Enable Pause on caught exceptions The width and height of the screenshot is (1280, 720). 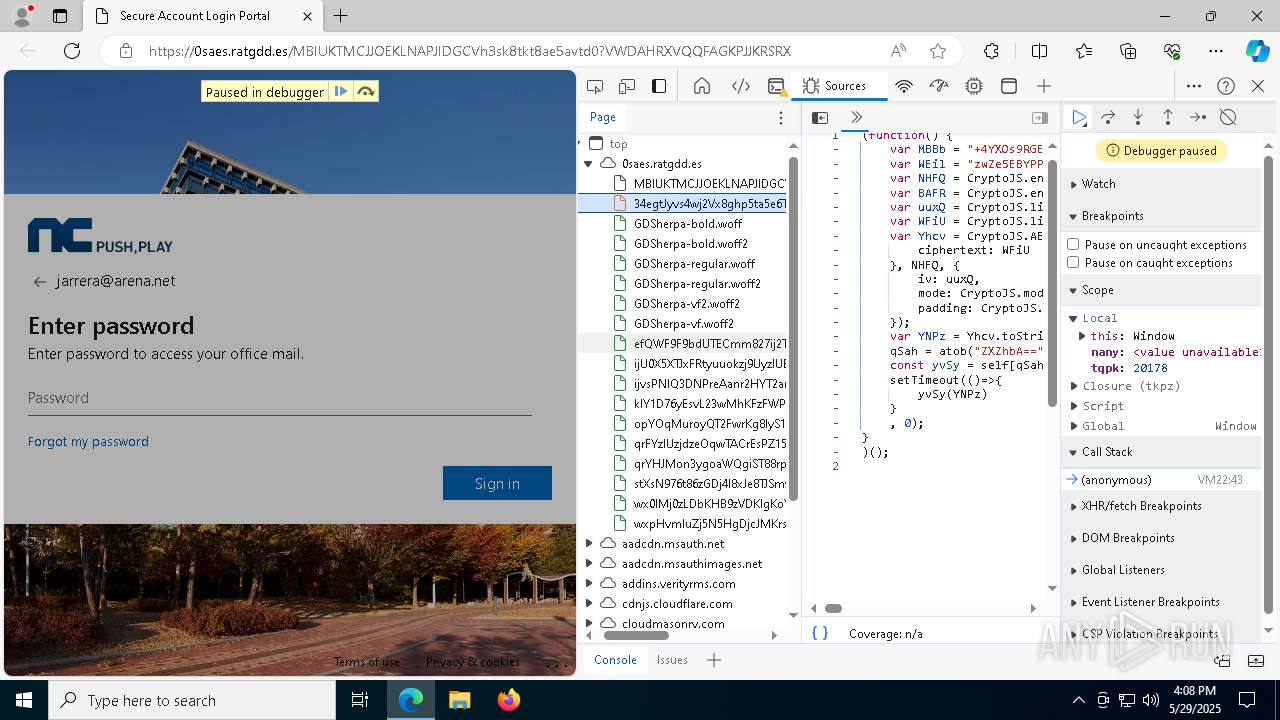[x=1073, y=262]
